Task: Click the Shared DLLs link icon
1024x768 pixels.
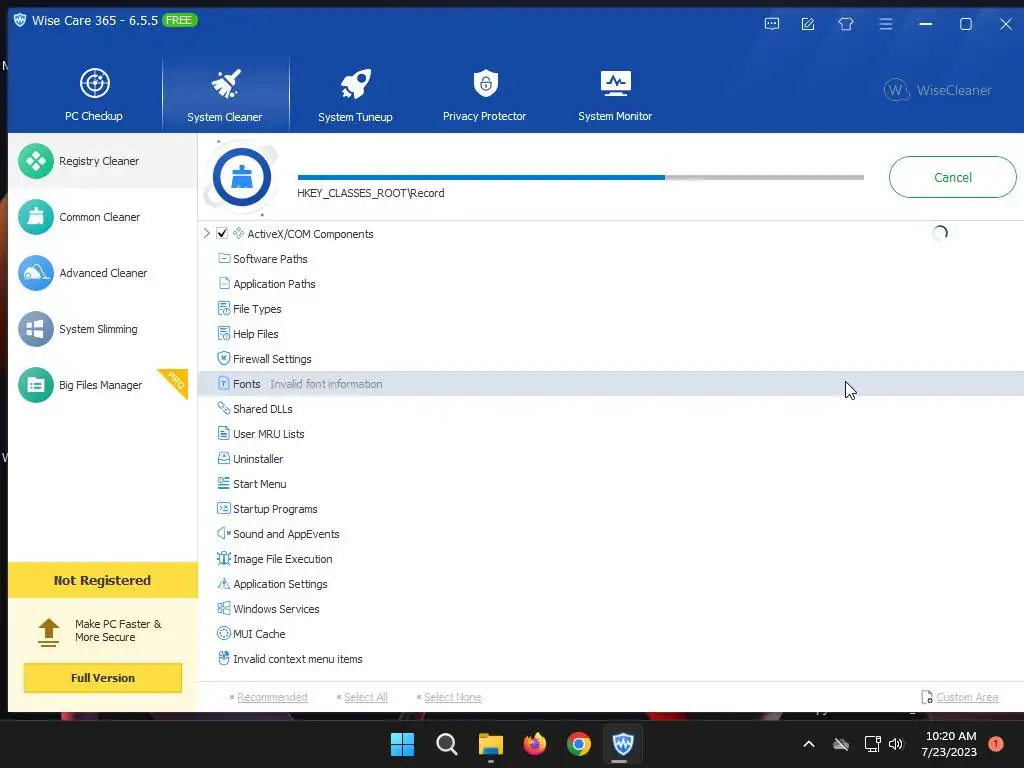Action: click(x=223, y=409)
